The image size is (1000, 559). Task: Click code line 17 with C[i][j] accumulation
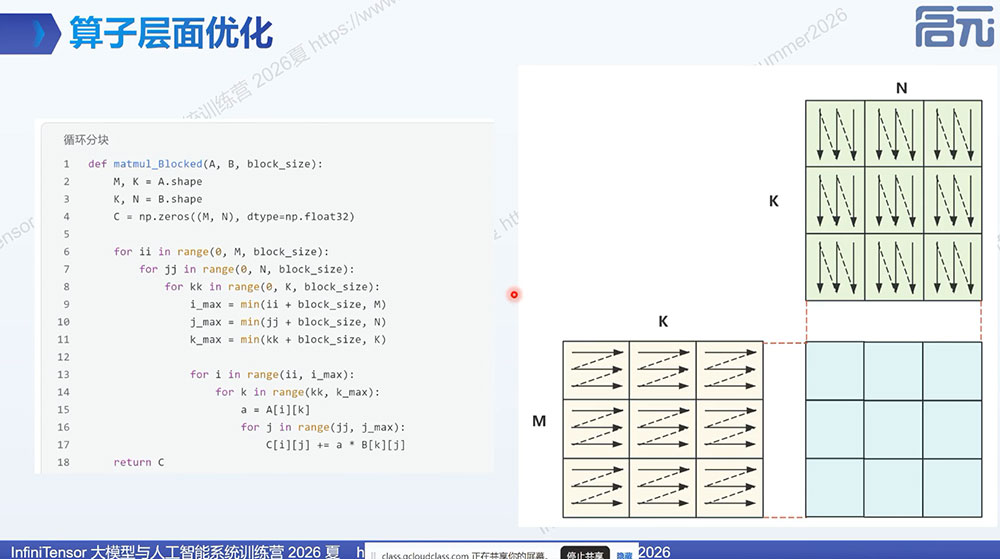[335, 445]
